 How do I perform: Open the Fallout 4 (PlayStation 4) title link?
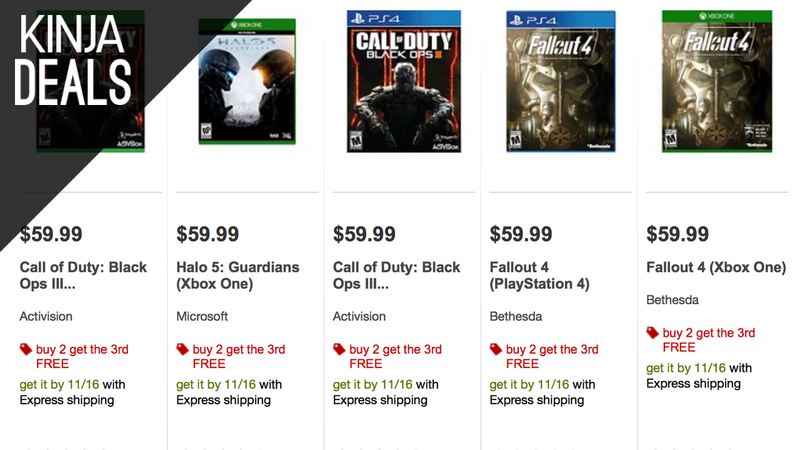[x=539, y=276]
